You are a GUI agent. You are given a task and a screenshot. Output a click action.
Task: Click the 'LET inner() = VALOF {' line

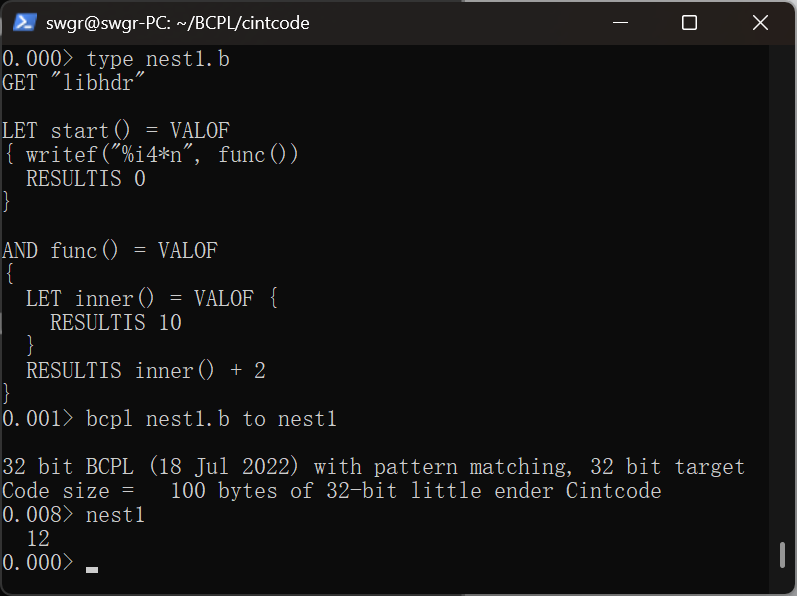click(x=152, y=298)
